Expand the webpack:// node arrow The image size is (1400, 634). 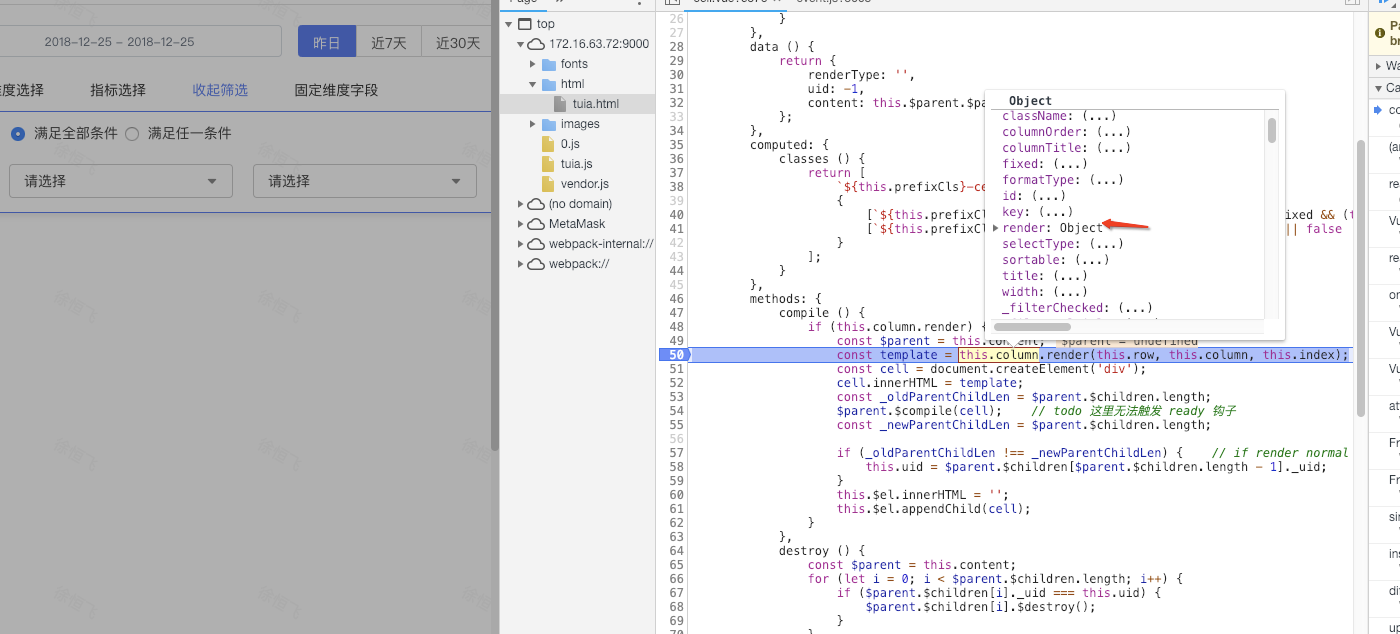click(521, 264)
